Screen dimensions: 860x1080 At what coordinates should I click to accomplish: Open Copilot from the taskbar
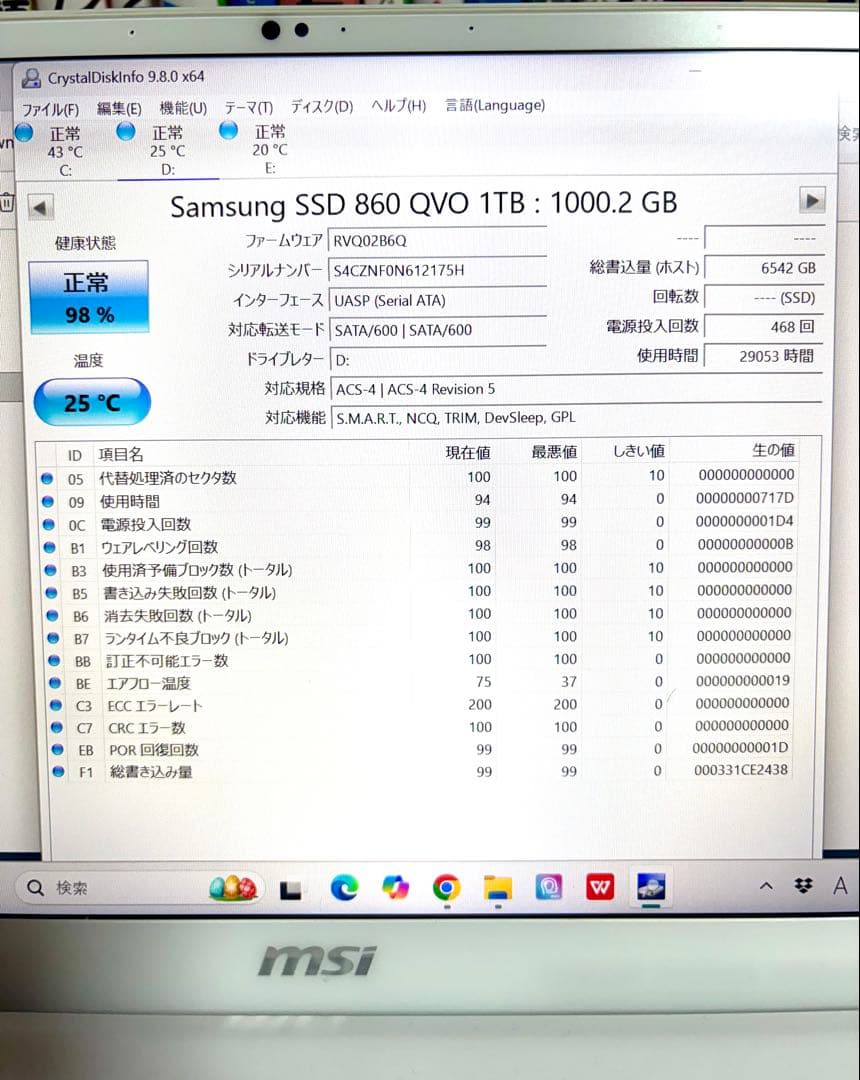click(395, 887)
